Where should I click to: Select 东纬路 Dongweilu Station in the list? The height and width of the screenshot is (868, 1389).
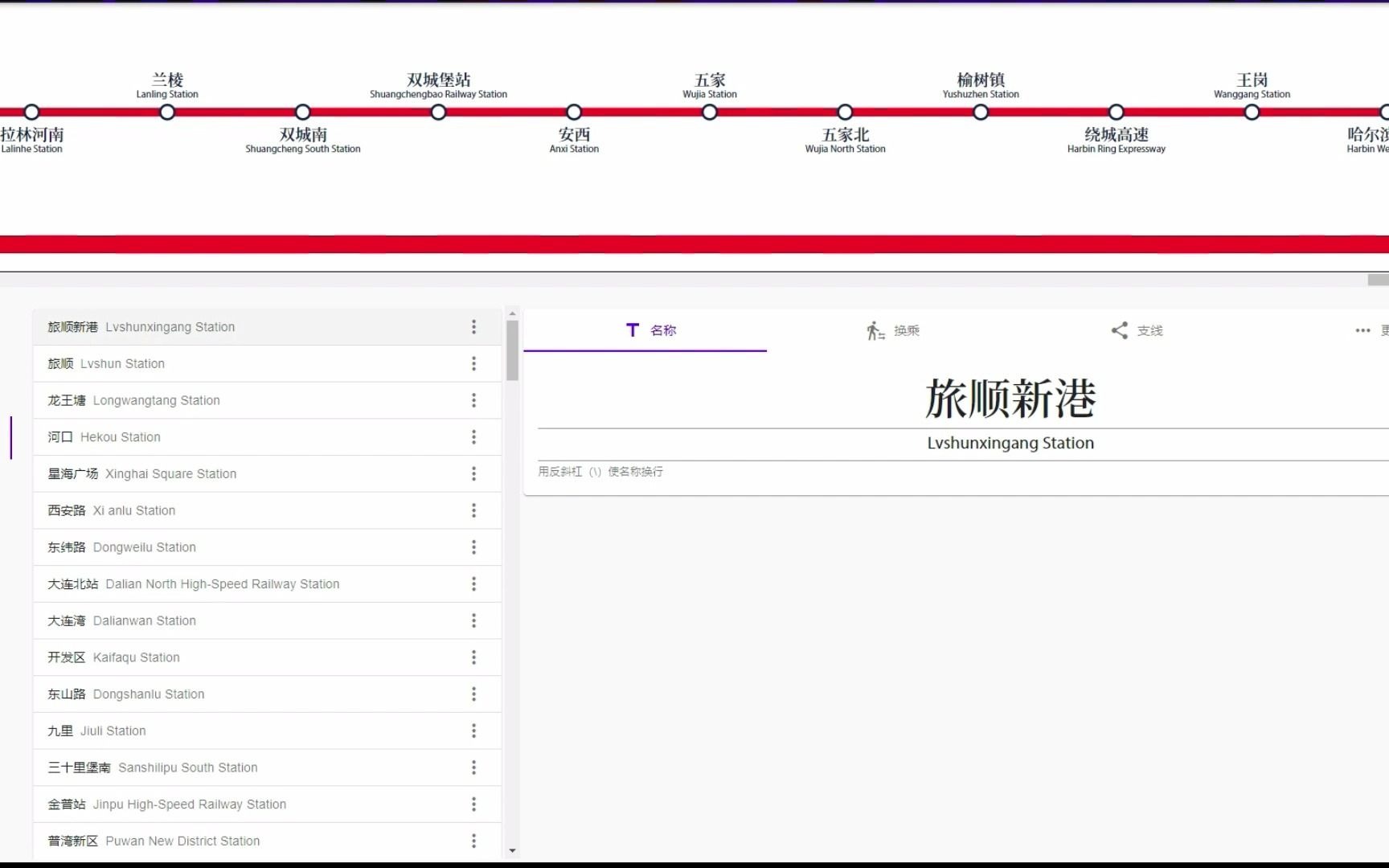267,547
